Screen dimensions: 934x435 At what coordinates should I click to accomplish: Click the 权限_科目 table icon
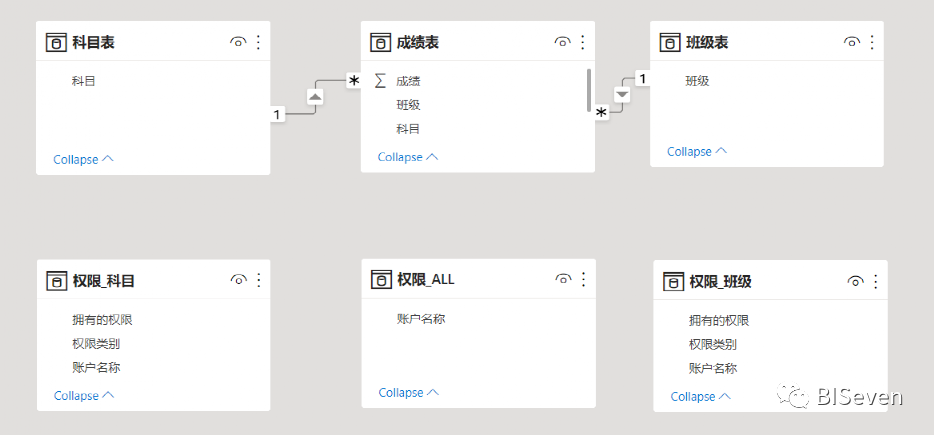(56, 281)
